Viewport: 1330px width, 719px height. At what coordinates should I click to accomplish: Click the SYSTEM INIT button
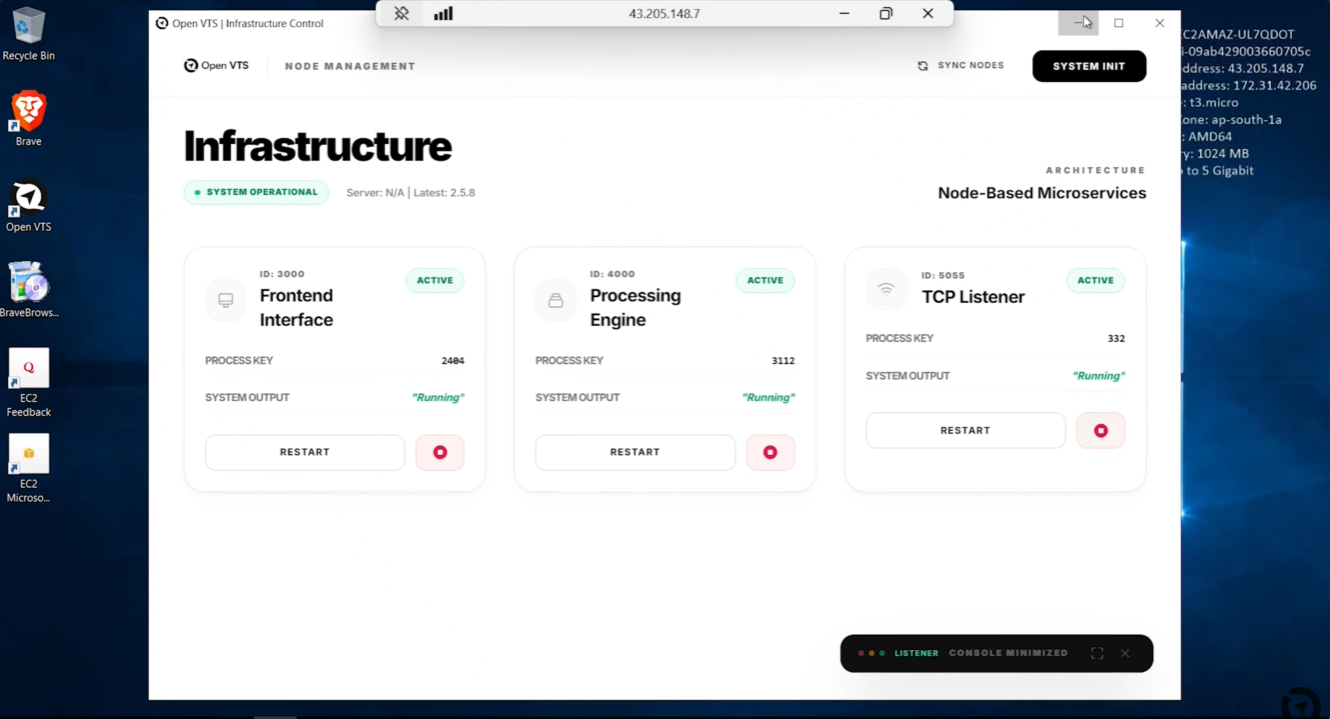(1089, 66)
